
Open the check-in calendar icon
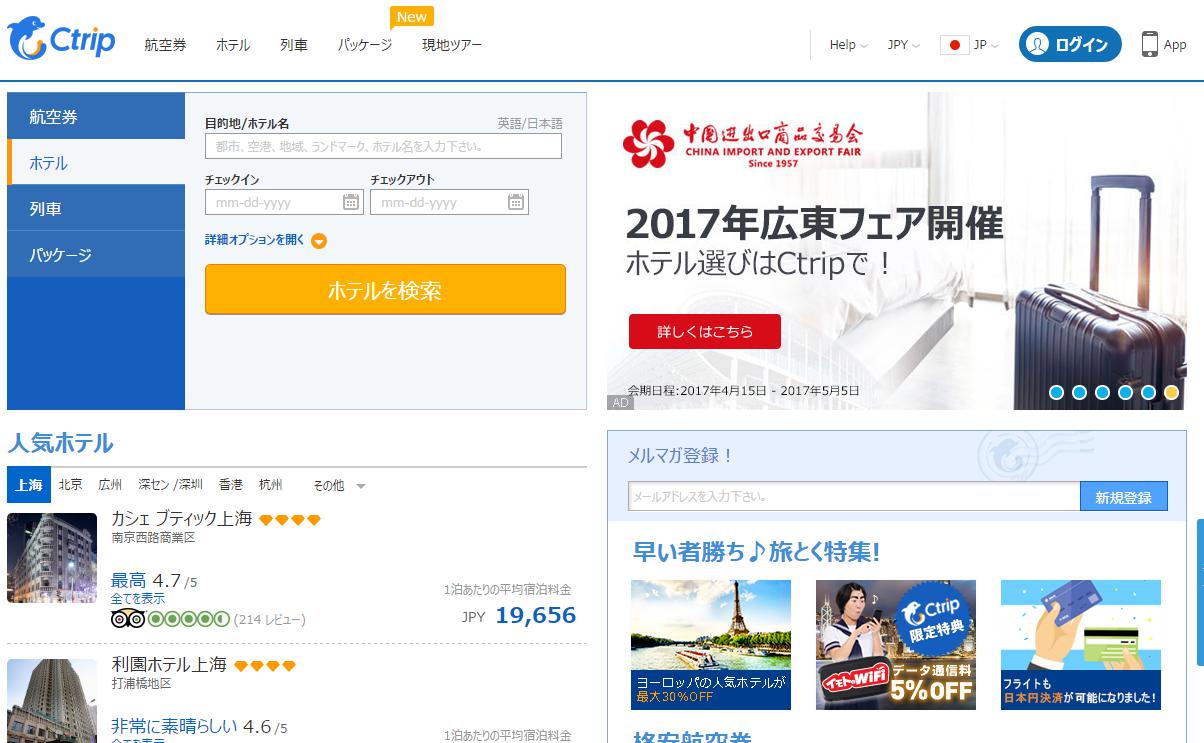tap(351, 202)
